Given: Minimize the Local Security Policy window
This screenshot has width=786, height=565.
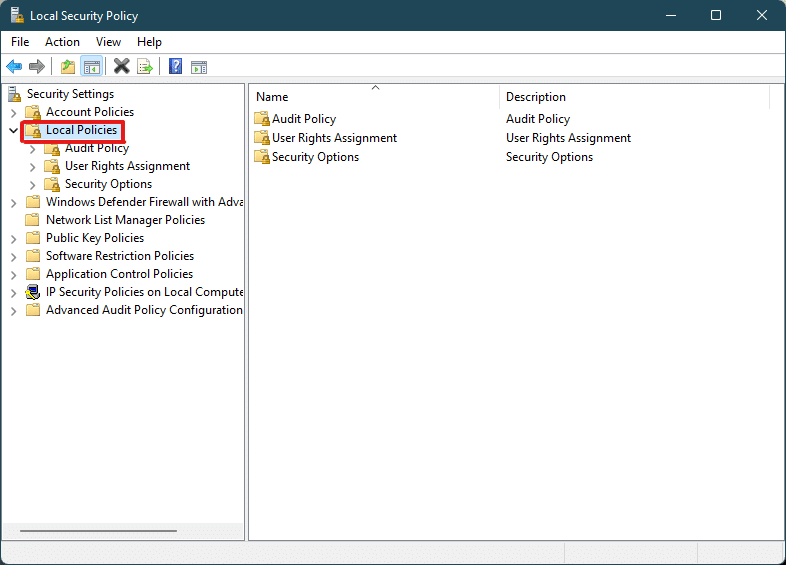Looking at the screenshot, I should [671, 16].
